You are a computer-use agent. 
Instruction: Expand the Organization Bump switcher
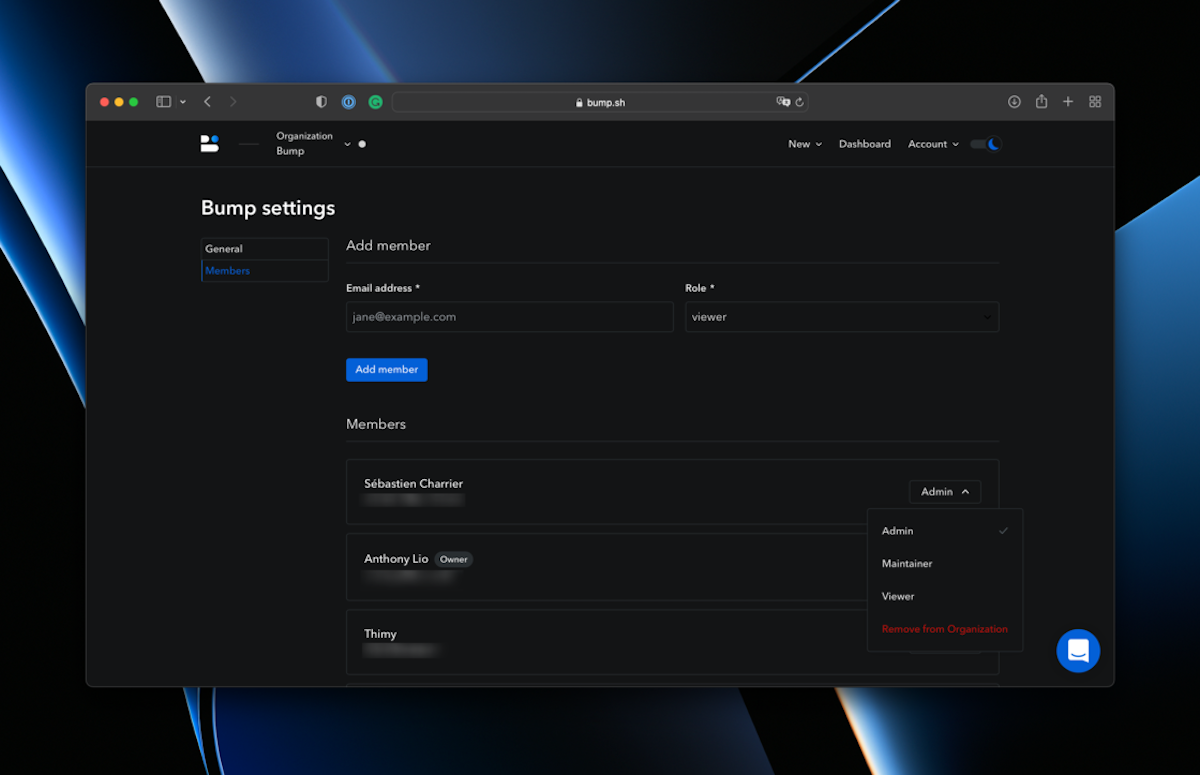click(x=347, y=144)
